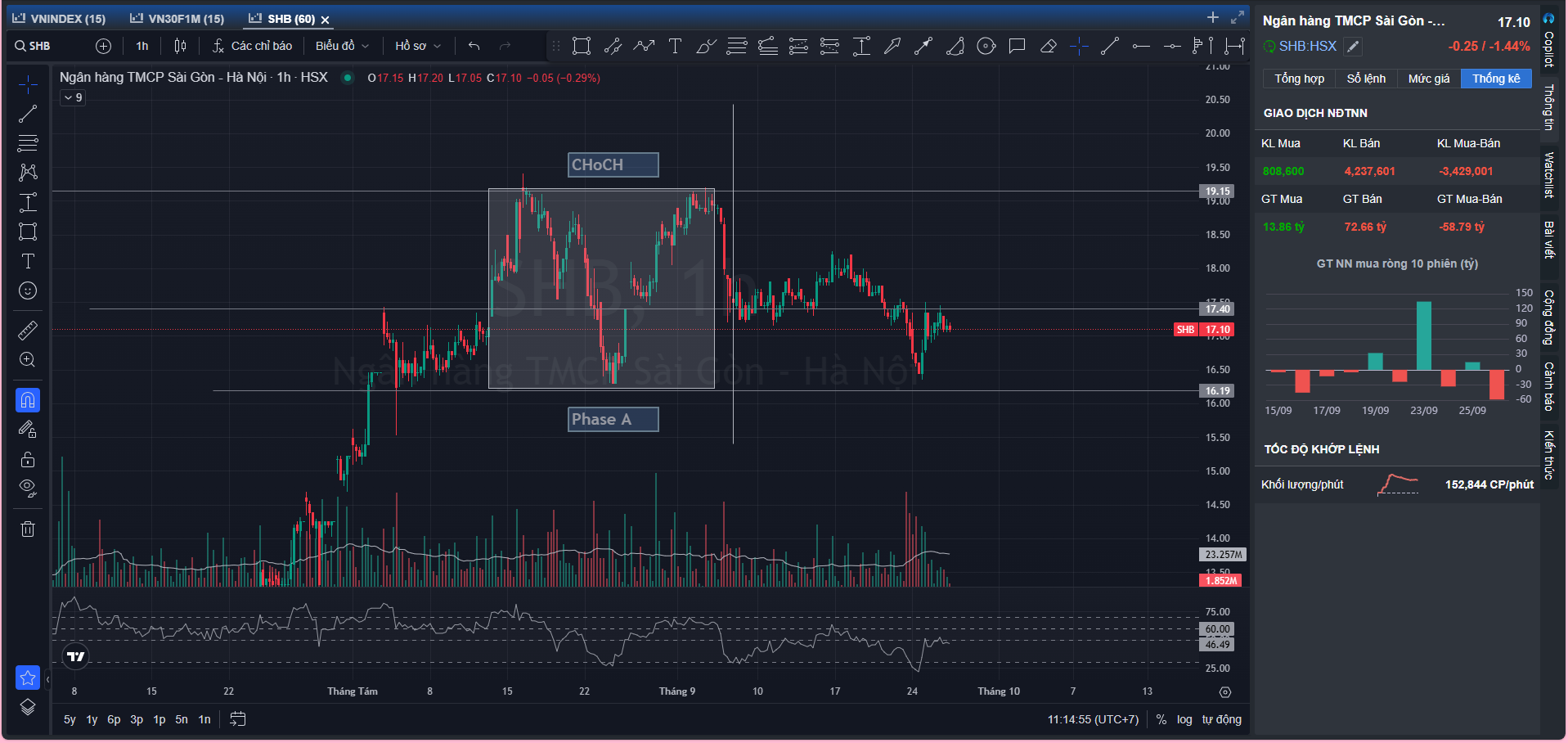The height and width of the screenshot is (743, 1568).
Task: Open the 'Sổ lệnh' tab
Action: [1366, 79]
